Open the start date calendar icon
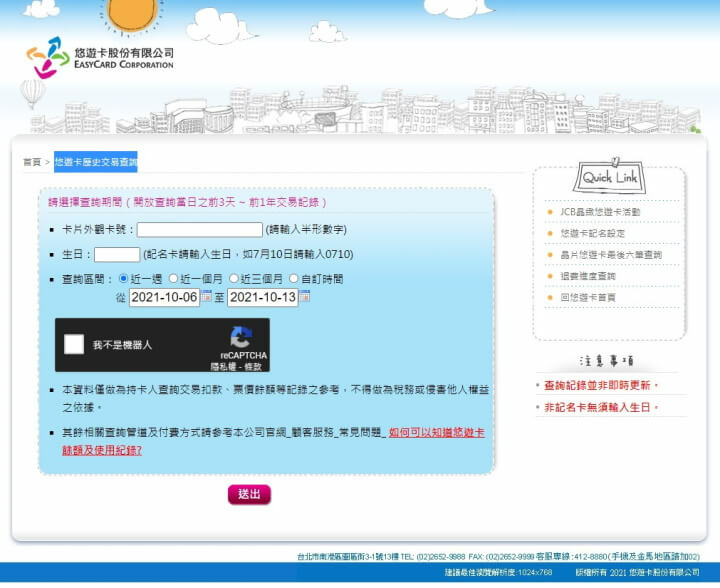This screenshot has width=720, height=588. 206,296
